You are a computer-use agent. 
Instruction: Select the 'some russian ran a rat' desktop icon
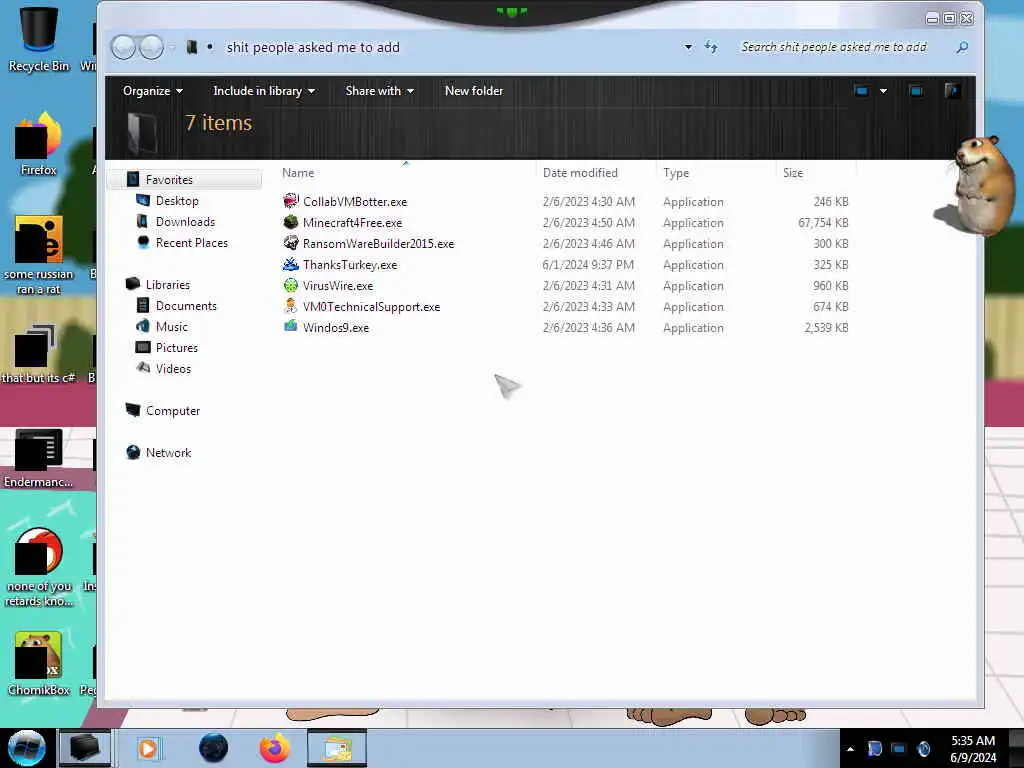tap(39, 255)
